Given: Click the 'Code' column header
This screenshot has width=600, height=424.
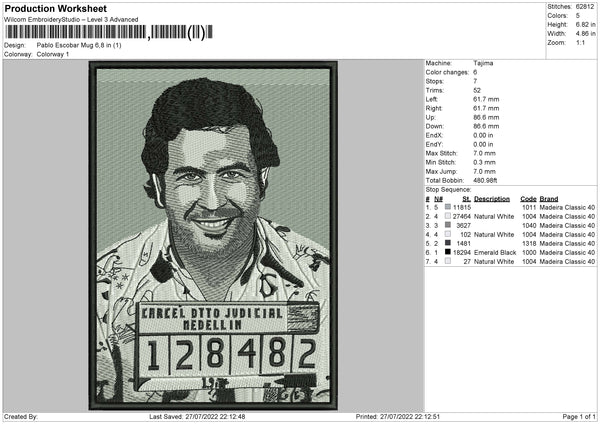Looking at the screenshot, I should pyautogui.click(x=528, y=199).
